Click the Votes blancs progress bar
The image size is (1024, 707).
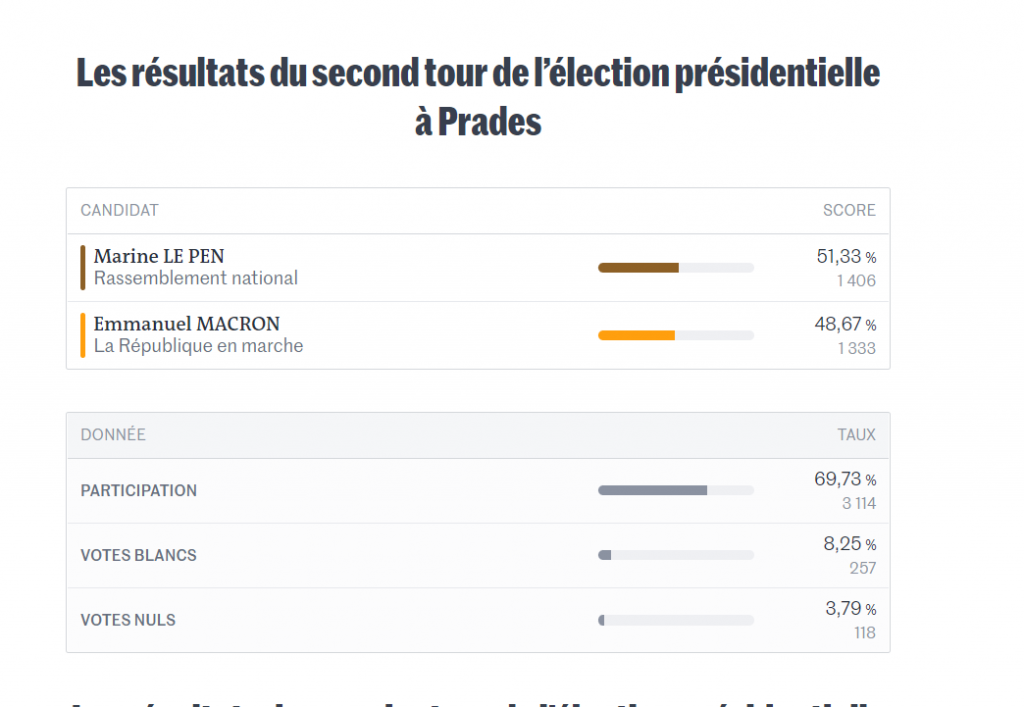click(675, 555)
